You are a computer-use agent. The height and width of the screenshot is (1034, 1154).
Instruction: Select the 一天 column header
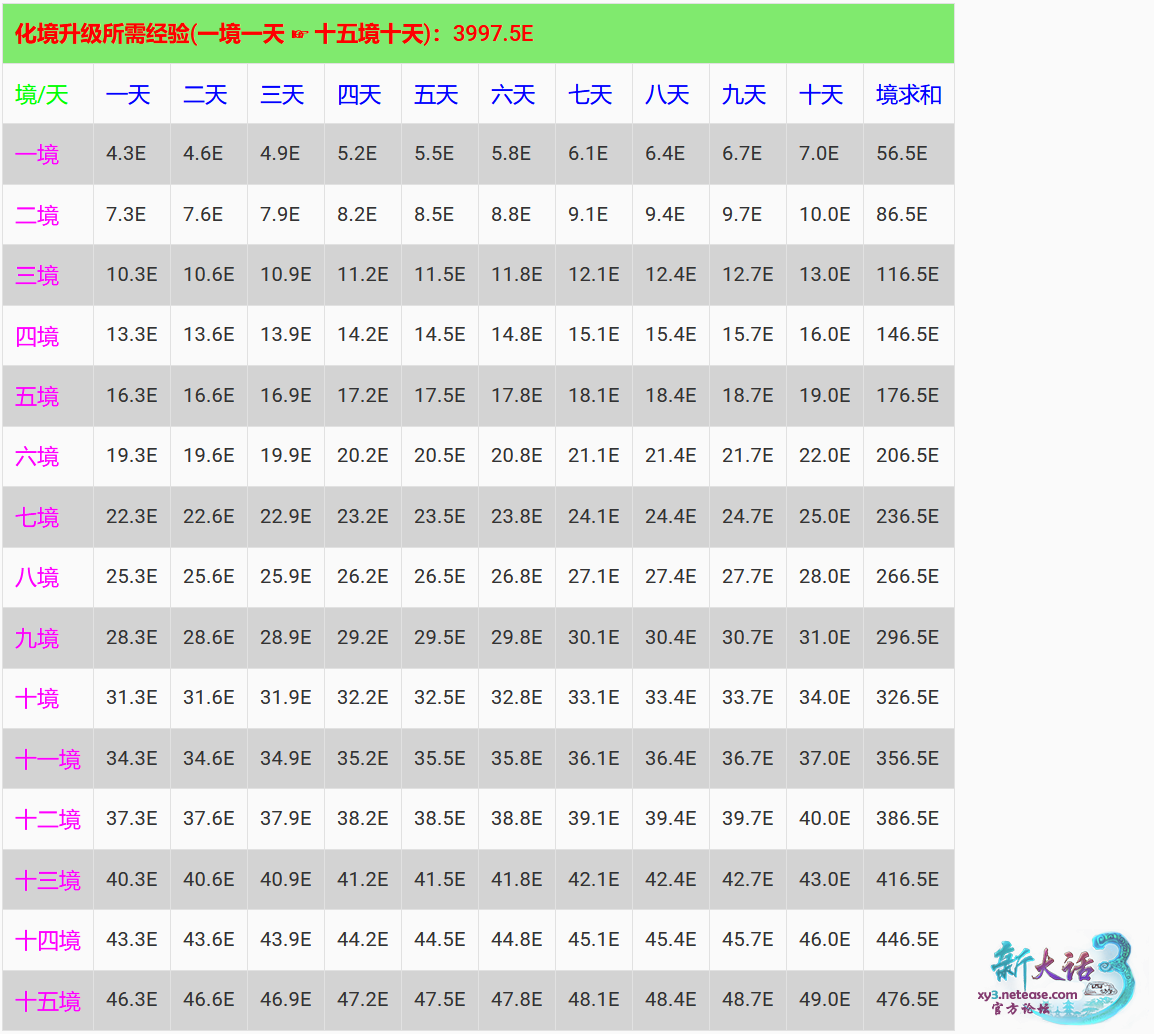132,94
